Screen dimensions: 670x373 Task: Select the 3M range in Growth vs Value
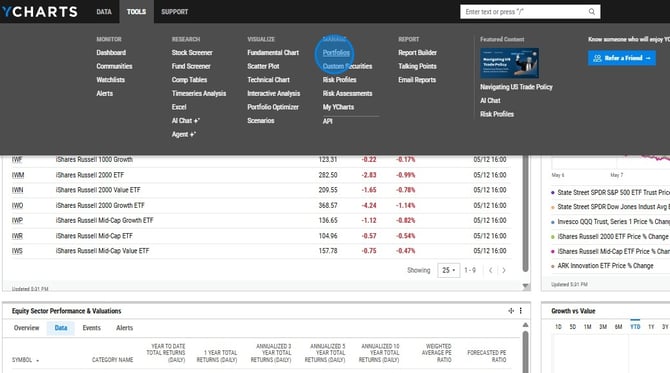pyautogui.click(x=603, y=327)
